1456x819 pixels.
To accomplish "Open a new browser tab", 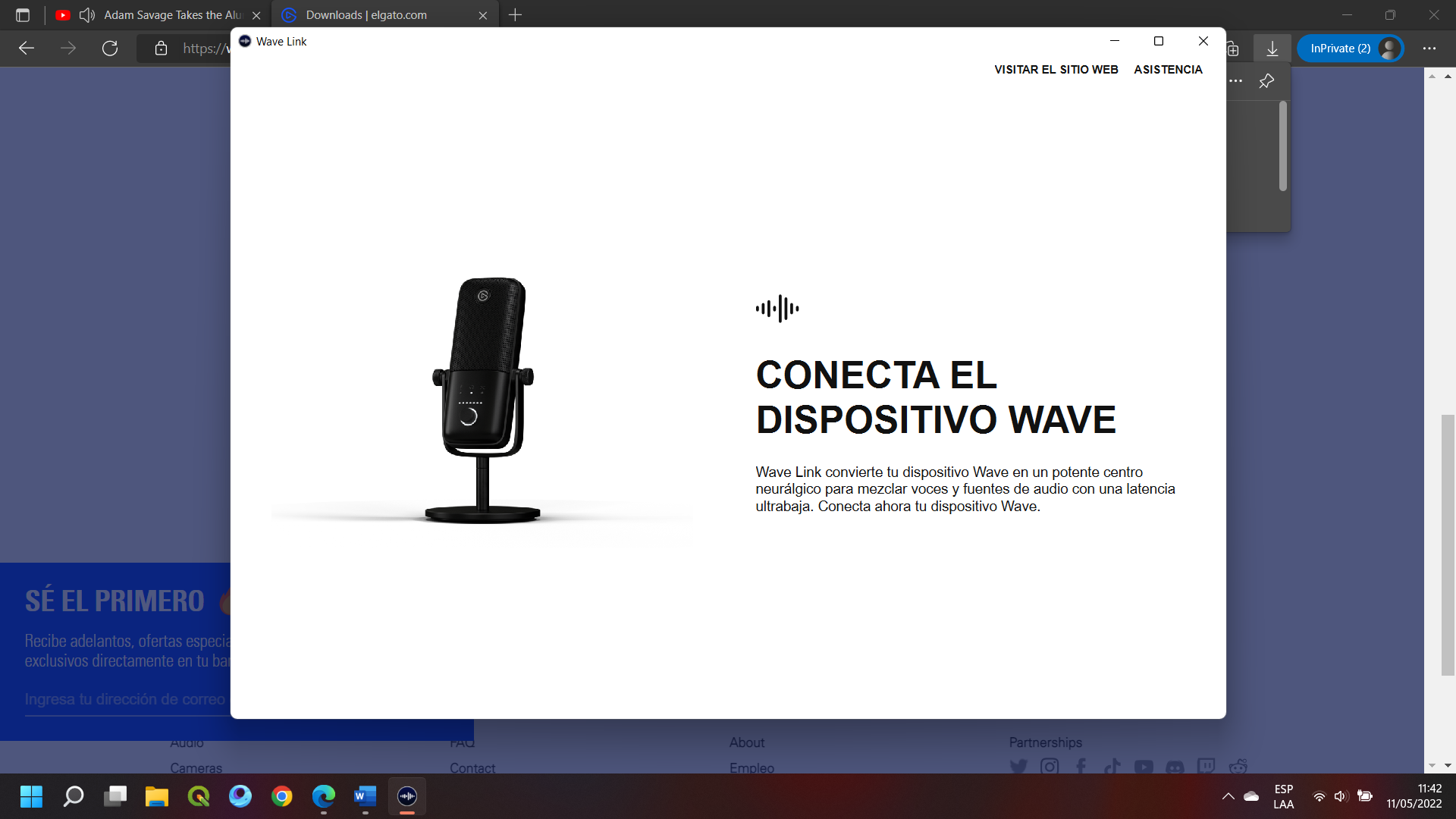I will click(515, 15).
